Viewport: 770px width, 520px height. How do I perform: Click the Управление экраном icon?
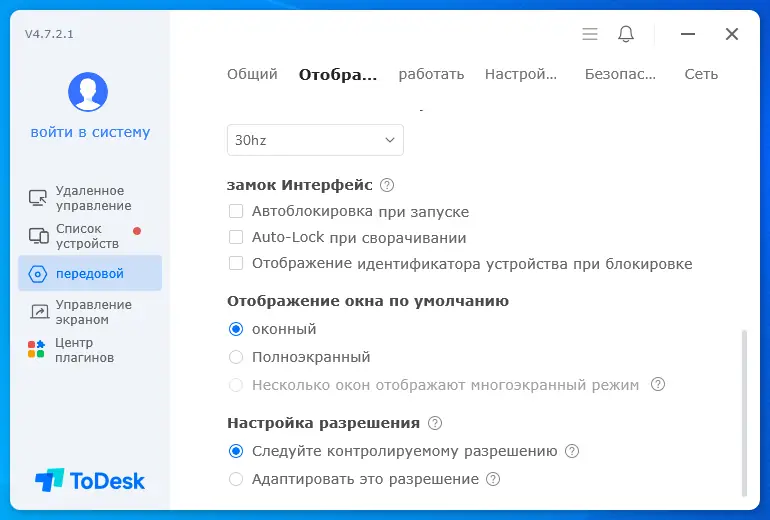point(39,312)
